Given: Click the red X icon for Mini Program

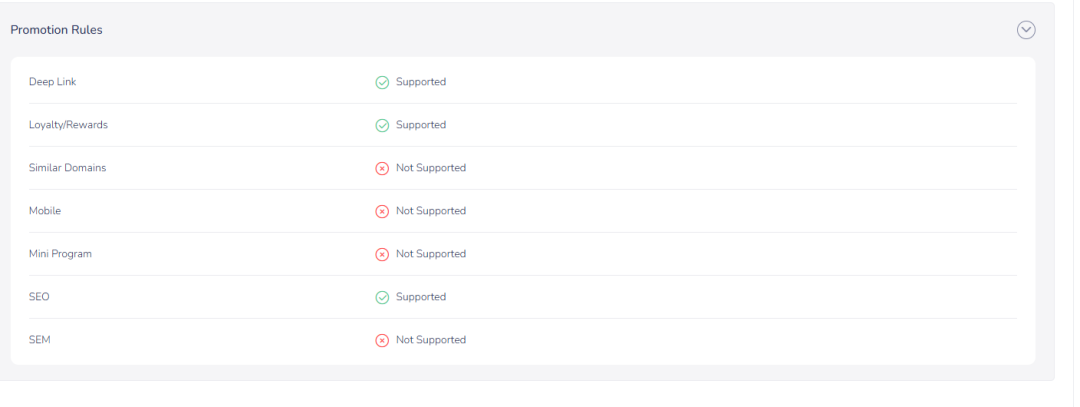Looking at the screenshot, I should point(382,255).
